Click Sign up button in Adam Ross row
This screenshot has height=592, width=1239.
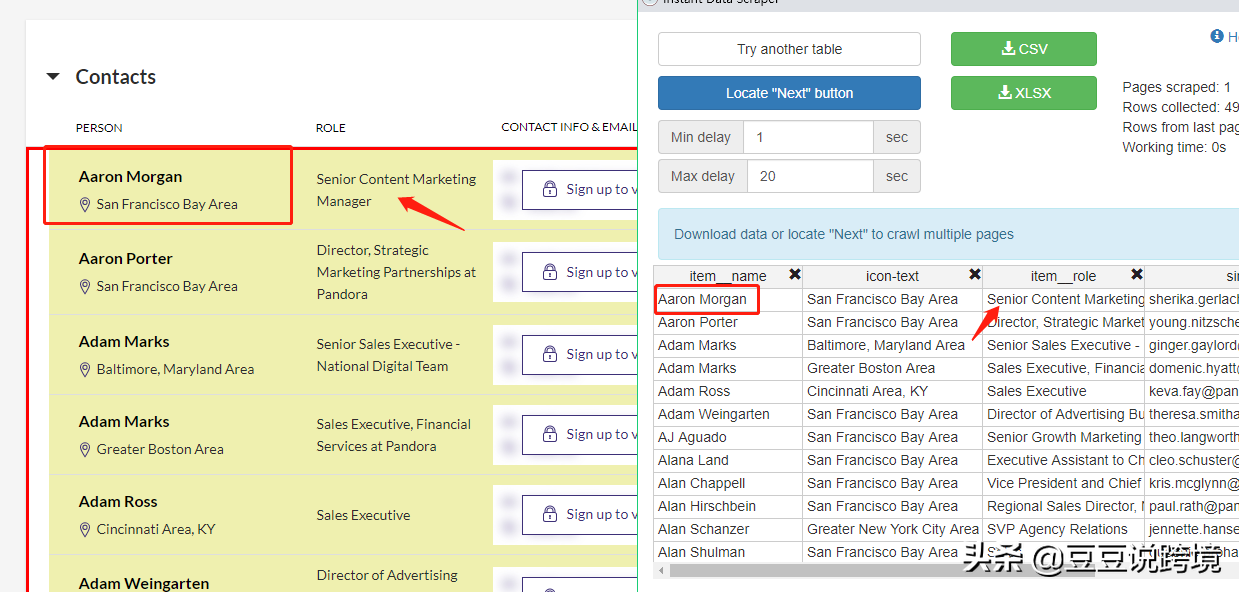(x=580, y=514)
